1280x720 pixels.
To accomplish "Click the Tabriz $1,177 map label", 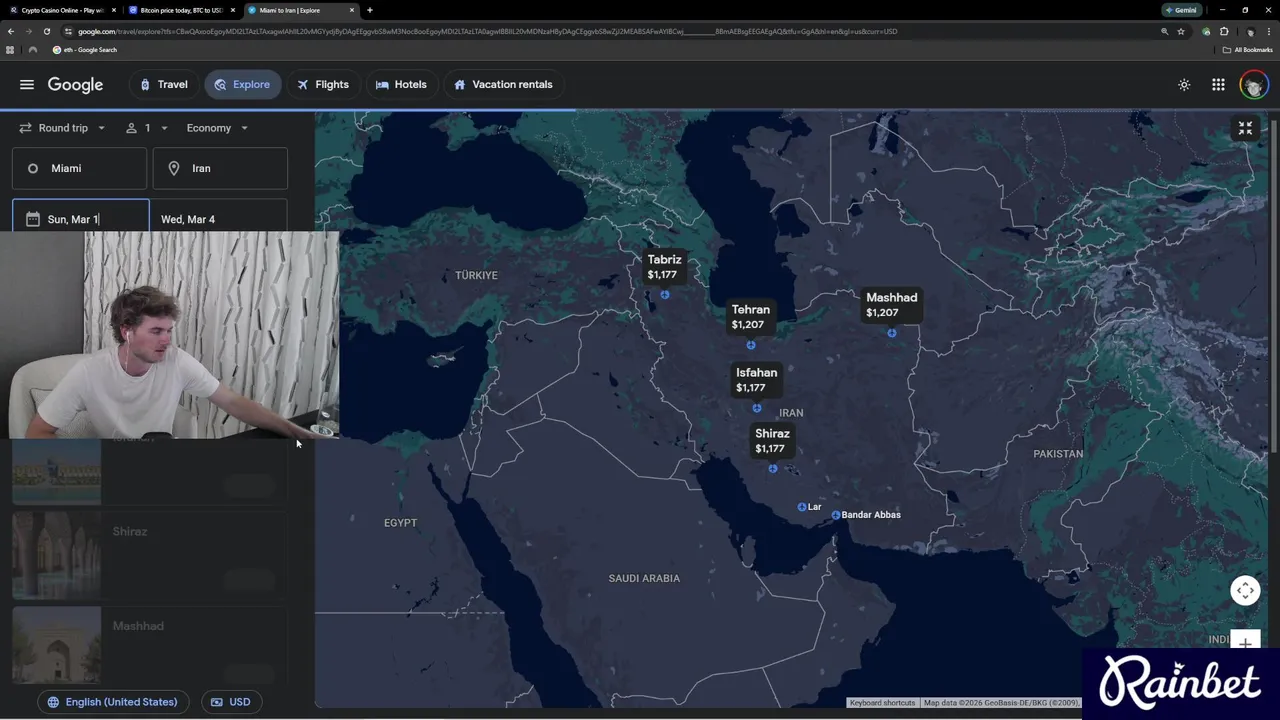I will pyautogui.click(x=664, y=267).
